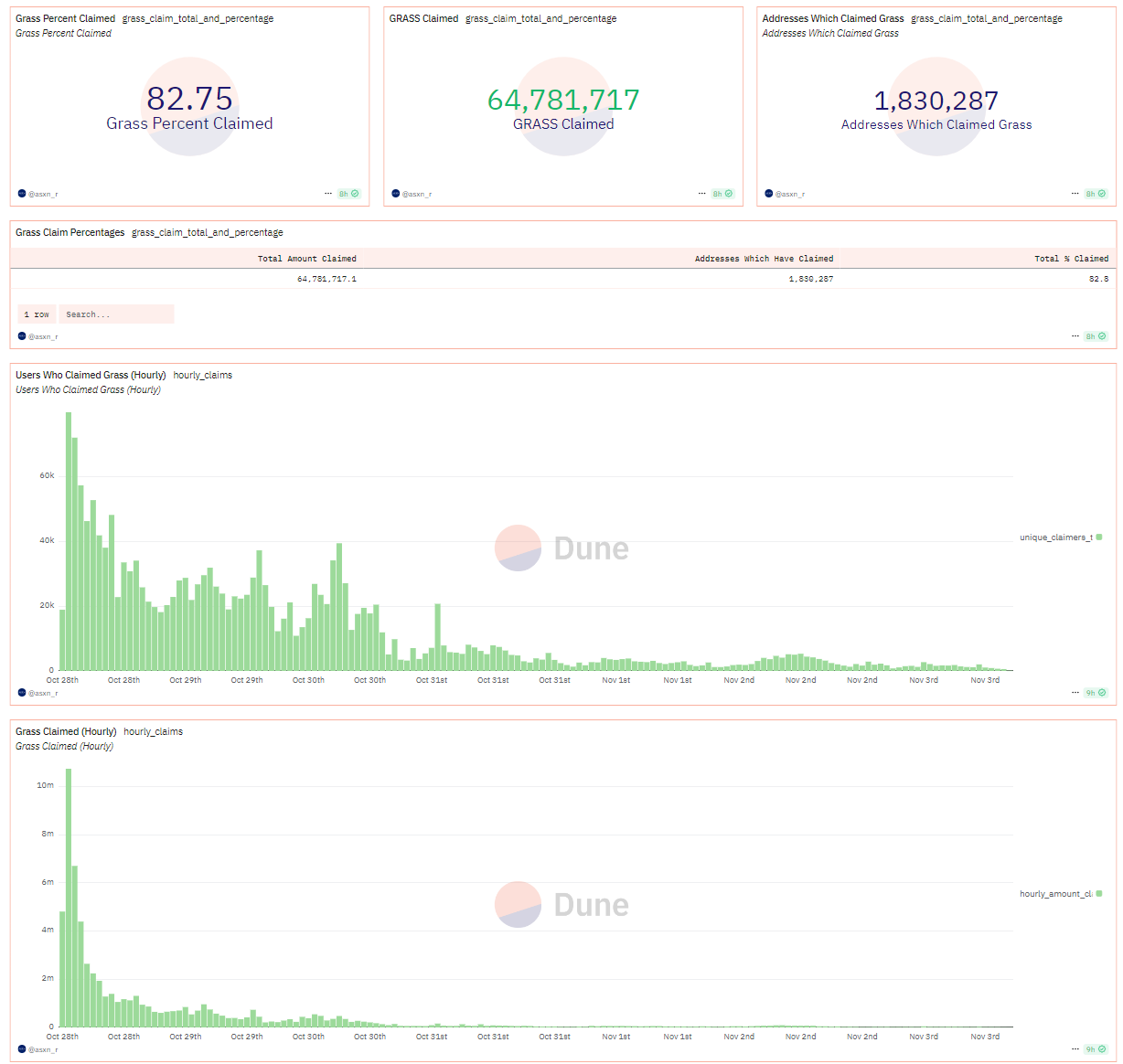The image size is (1123, 1064).
Task: Sort by Total Amount Claimed column header
Action: 307,259
